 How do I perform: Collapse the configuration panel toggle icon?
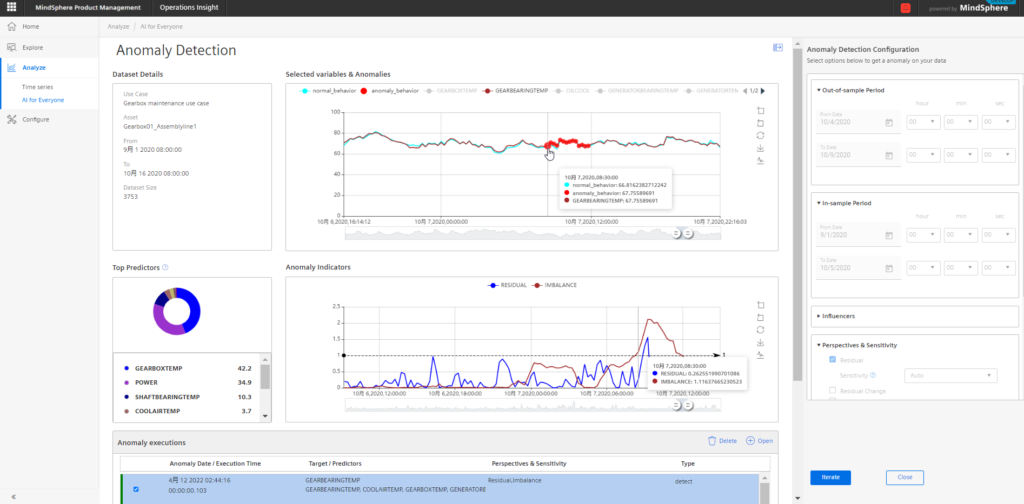click(x=777, y=48)
